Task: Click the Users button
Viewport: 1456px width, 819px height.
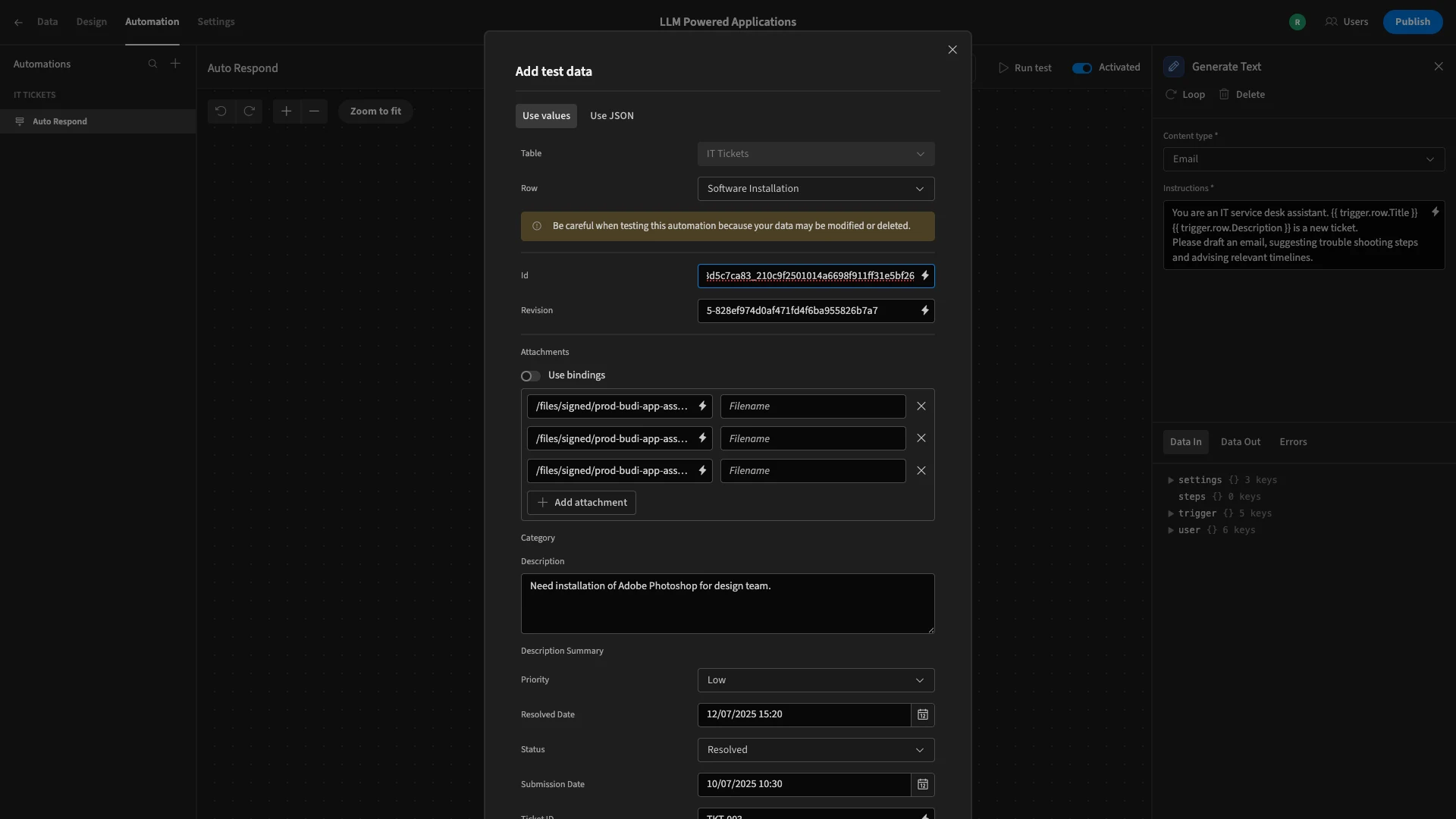Action: click(x=1347, y=22)
